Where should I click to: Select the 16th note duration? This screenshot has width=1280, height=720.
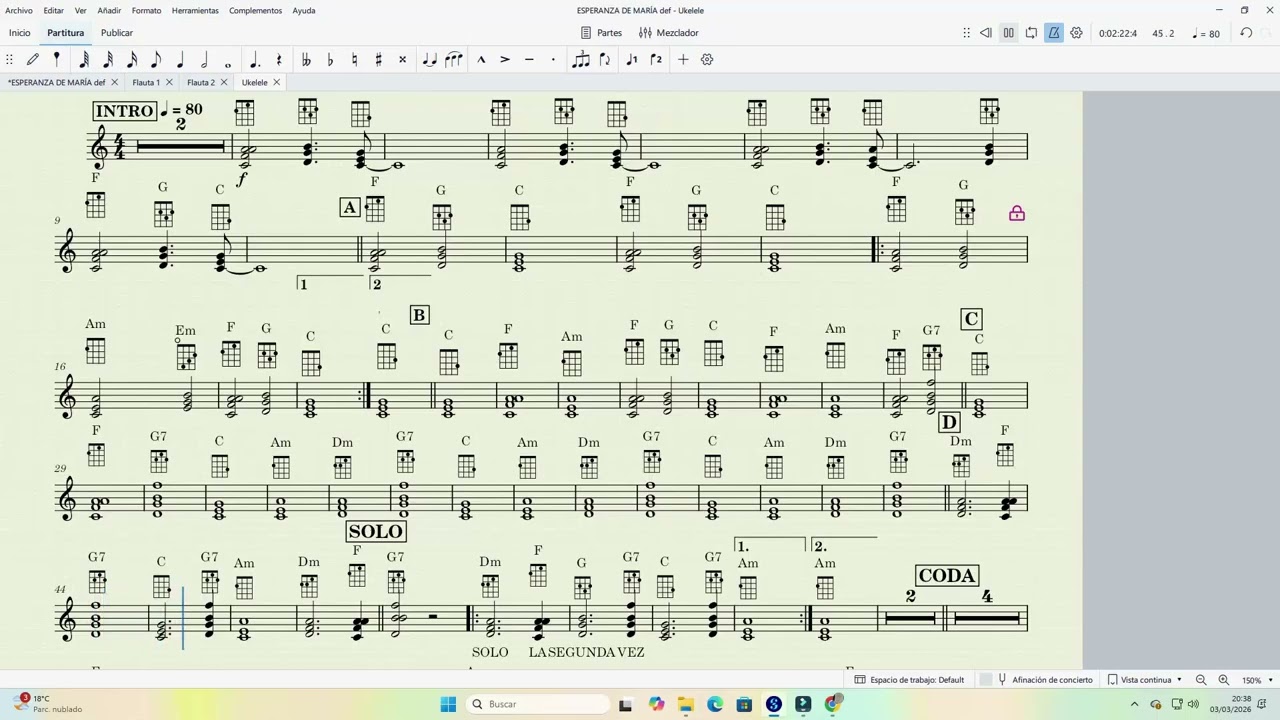(x=132, y=60)
